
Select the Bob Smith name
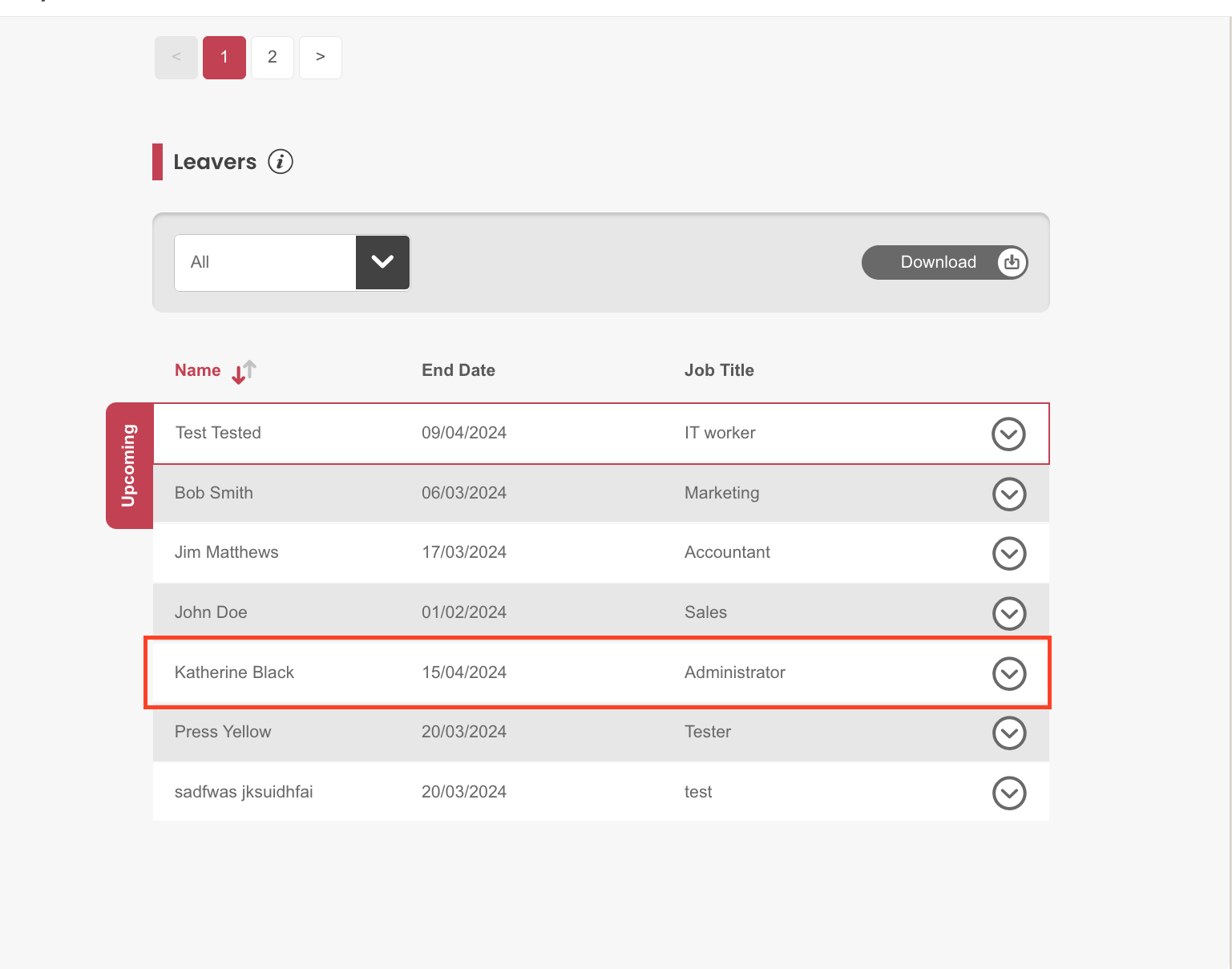click(x=214, y=493)
